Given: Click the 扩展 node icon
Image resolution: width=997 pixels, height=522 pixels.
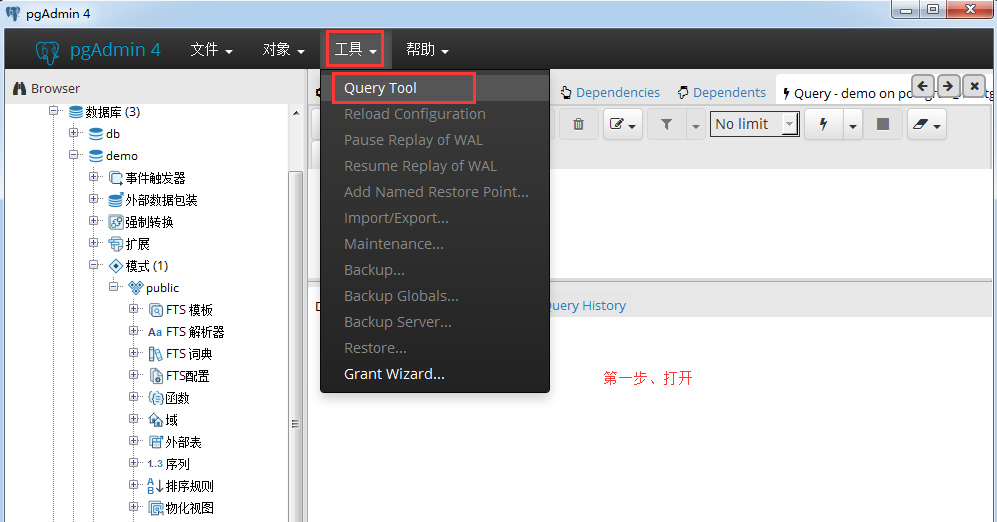Looking at the screenshot, I should click(x=116, y=244).
